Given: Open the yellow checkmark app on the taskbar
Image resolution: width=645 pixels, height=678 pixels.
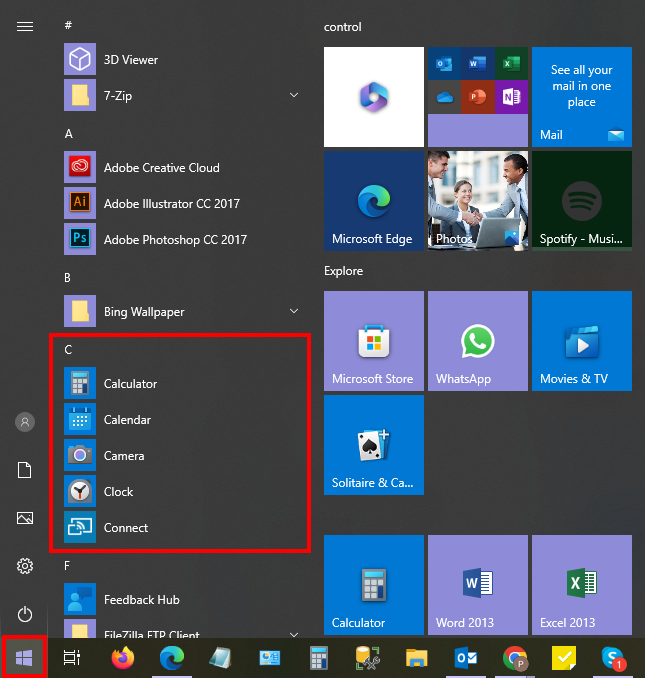Looking at the screenshot, I should [563, 658].
